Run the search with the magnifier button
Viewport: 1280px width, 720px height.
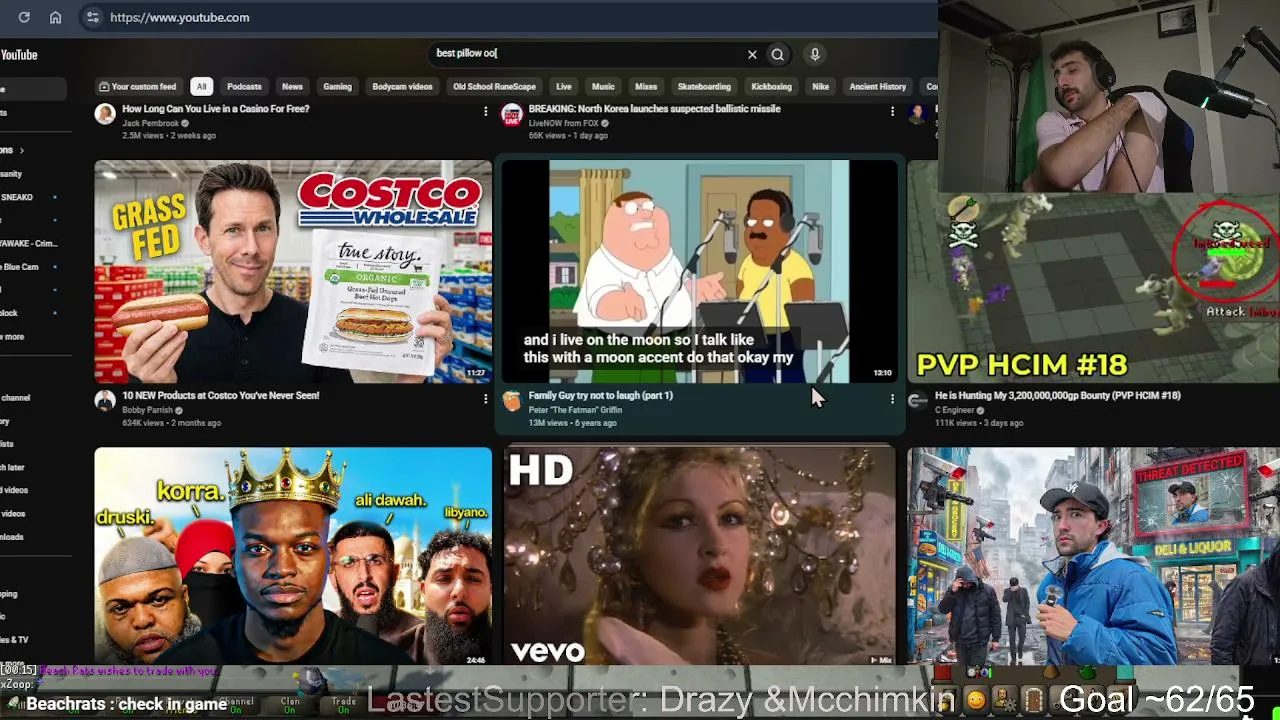777,55
